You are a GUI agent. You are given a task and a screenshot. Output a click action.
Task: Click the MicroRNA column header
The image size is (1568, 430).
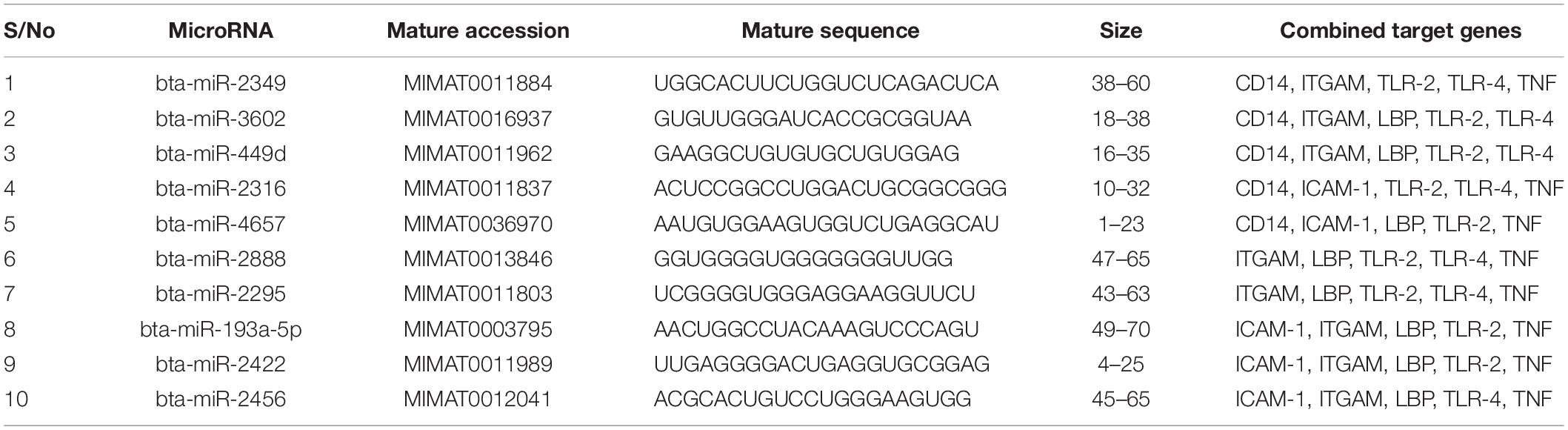pos(221,31)
